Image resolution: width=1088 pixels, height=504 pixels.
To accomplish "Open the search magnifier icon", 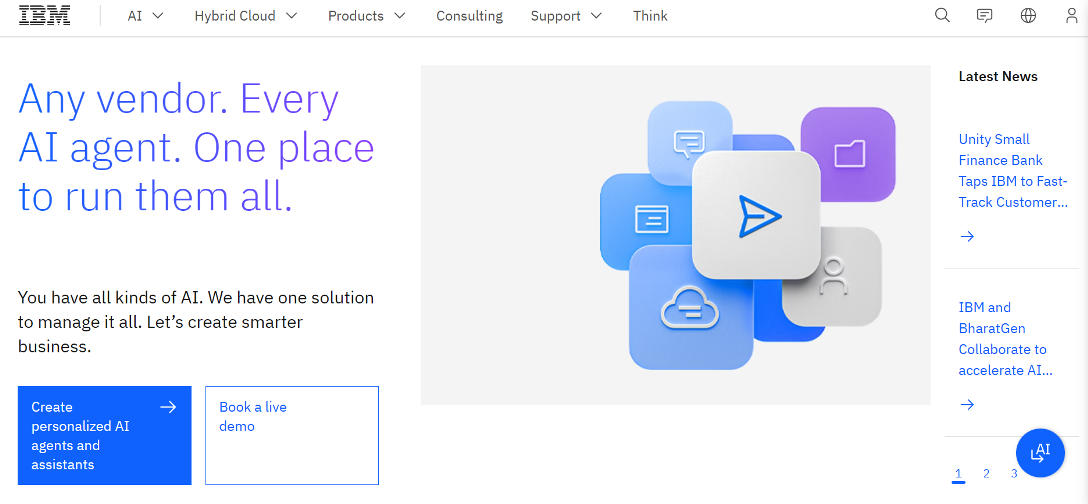I will tap(942, 16).
